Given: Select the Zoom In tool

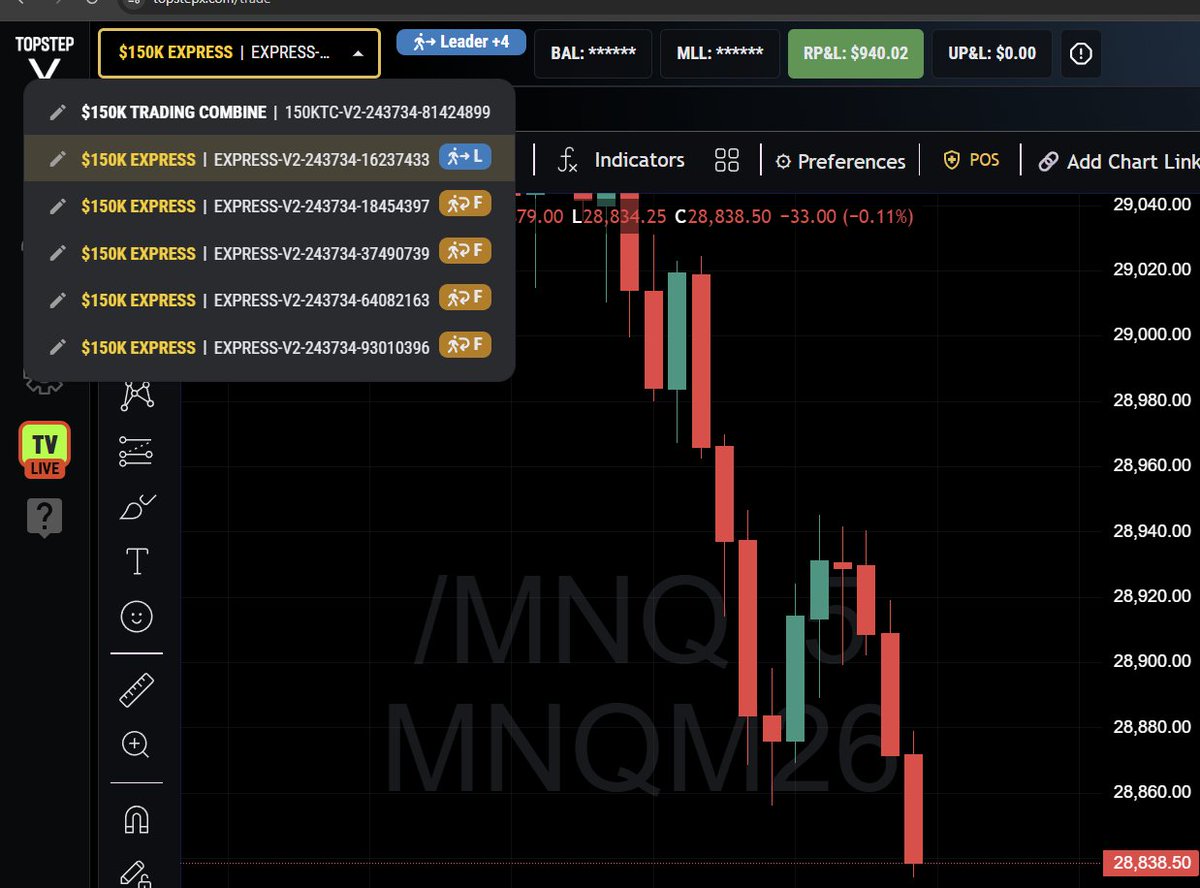Looking at the screenshot, I should pyautogui.click(x=136, y=744).
